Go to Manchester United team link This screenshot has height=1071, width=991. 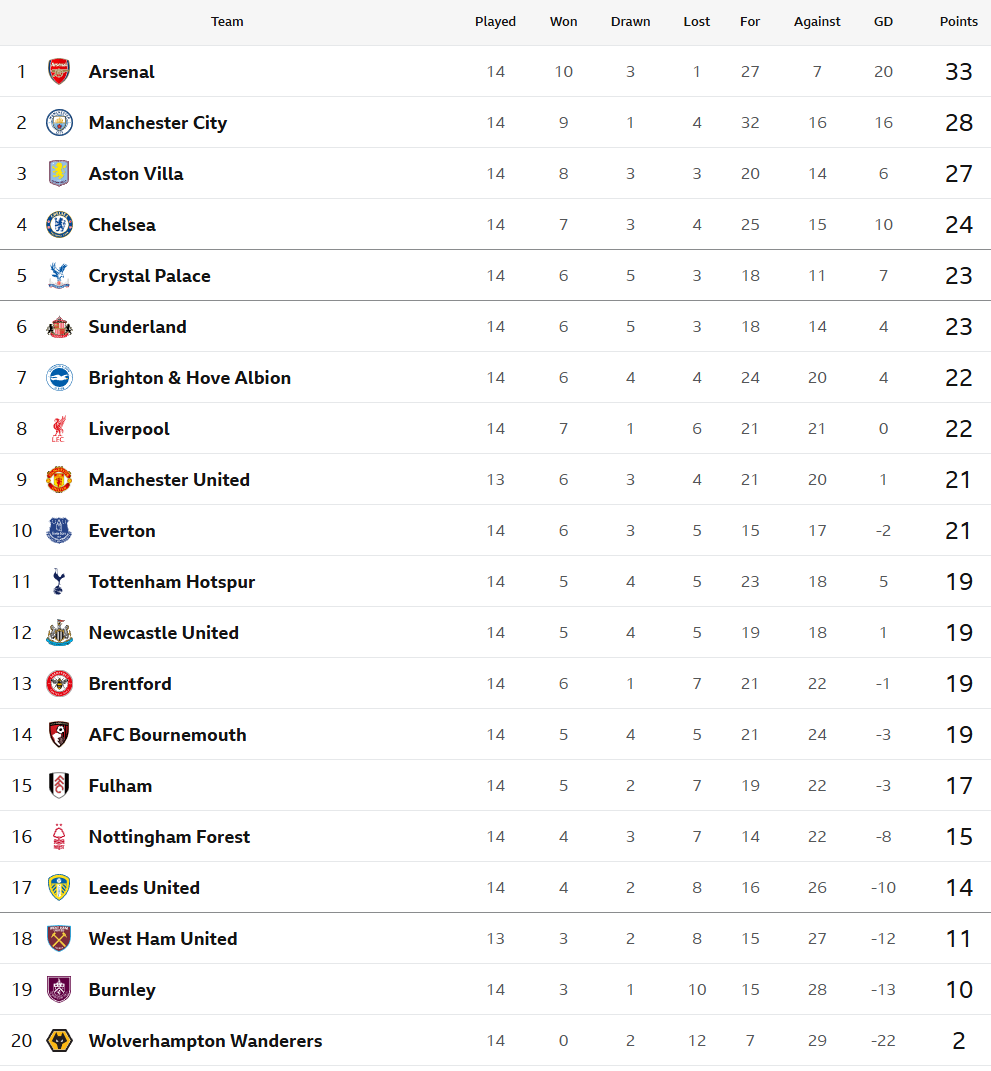(x=169, y=480)
